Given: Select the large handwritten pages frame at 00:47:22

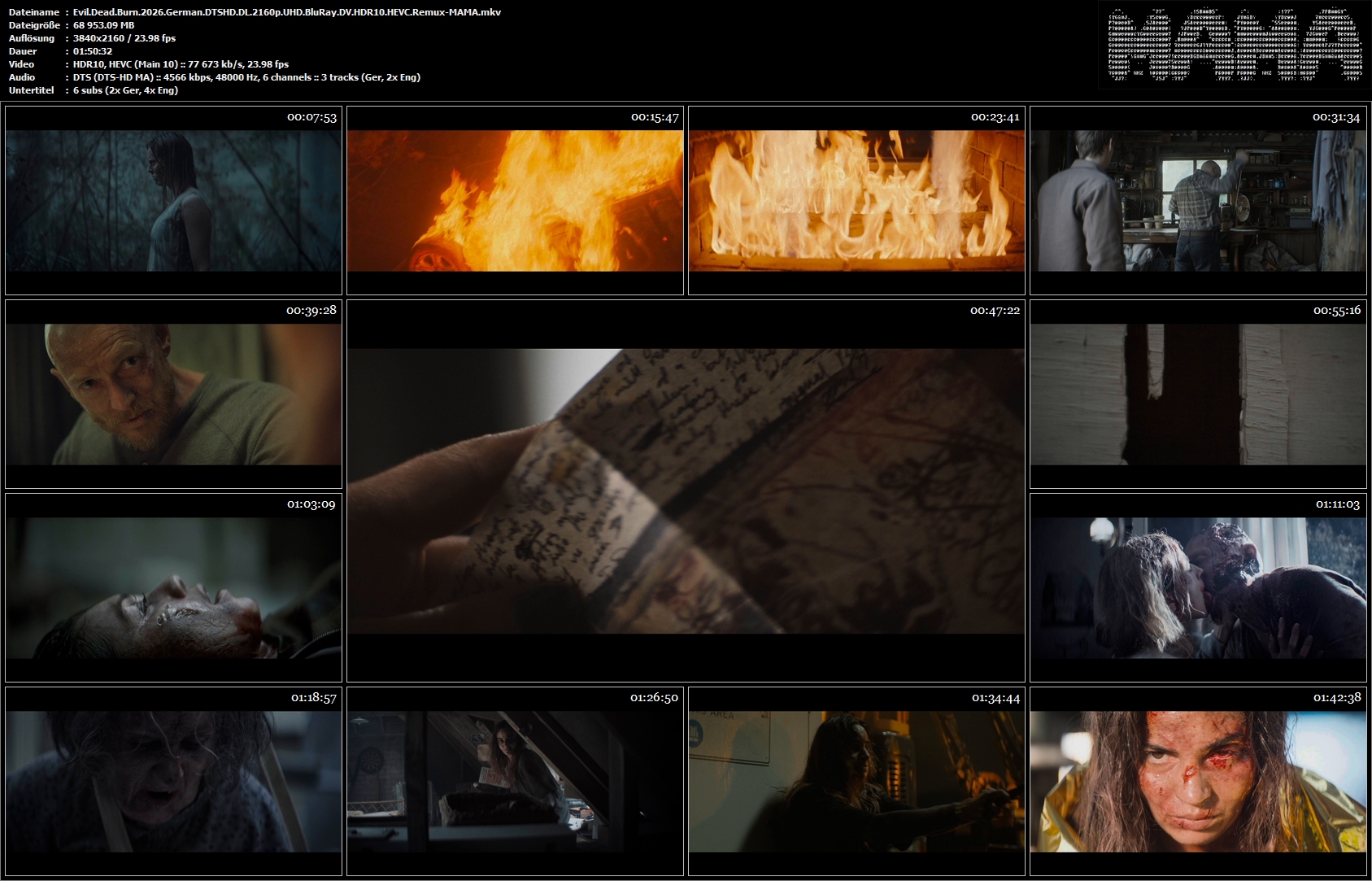Looking at the screenshot, I should (686, 491).
